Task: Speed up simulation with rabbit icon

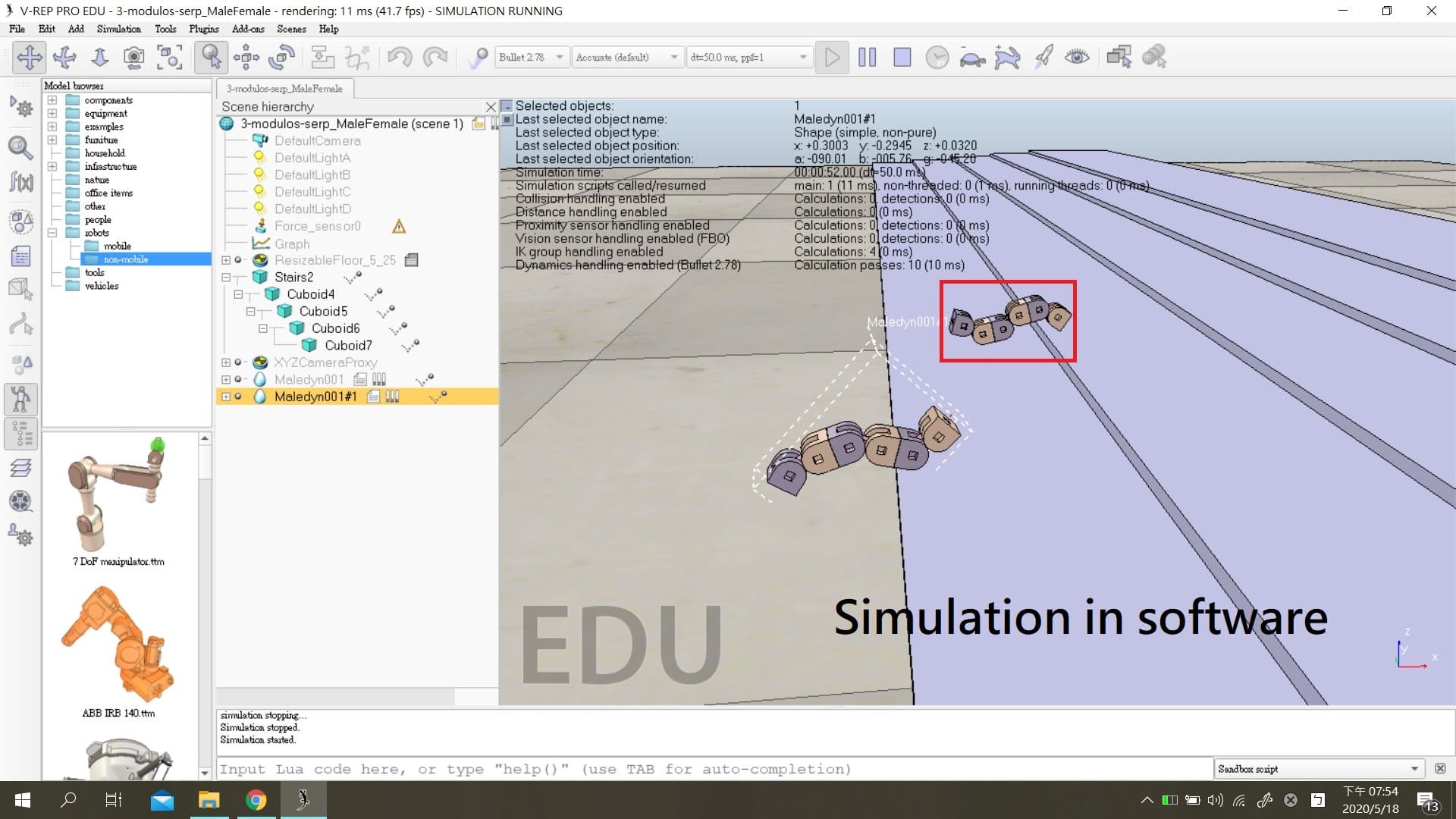Action: pyautogui.click(x=1007, y=57)
